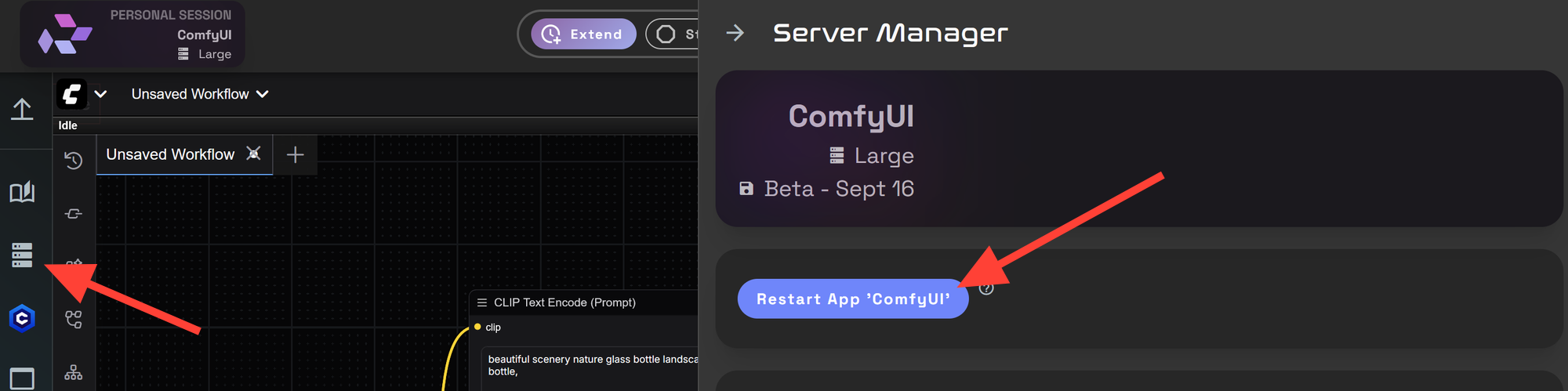The height and width of the screenshot is (391, 1568).
Task: Click help question mark beside Restart button
Action: [986, 288]
